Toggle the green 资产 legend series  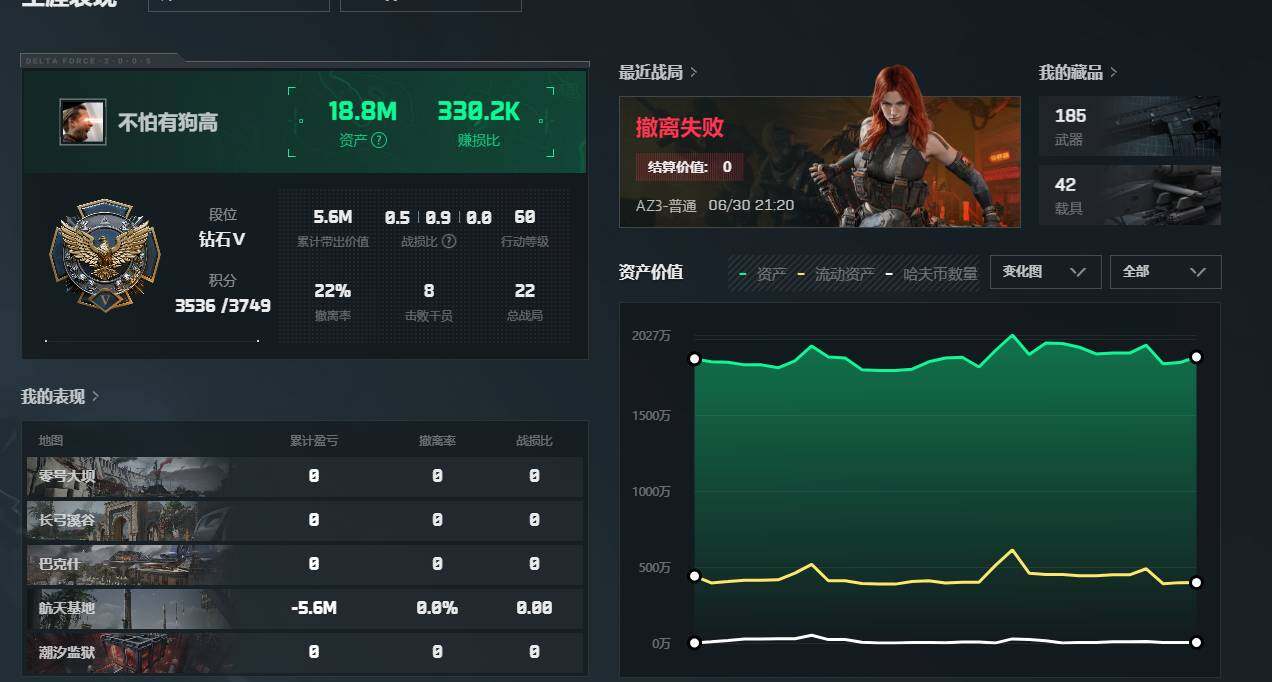click(x=762, y=273)
